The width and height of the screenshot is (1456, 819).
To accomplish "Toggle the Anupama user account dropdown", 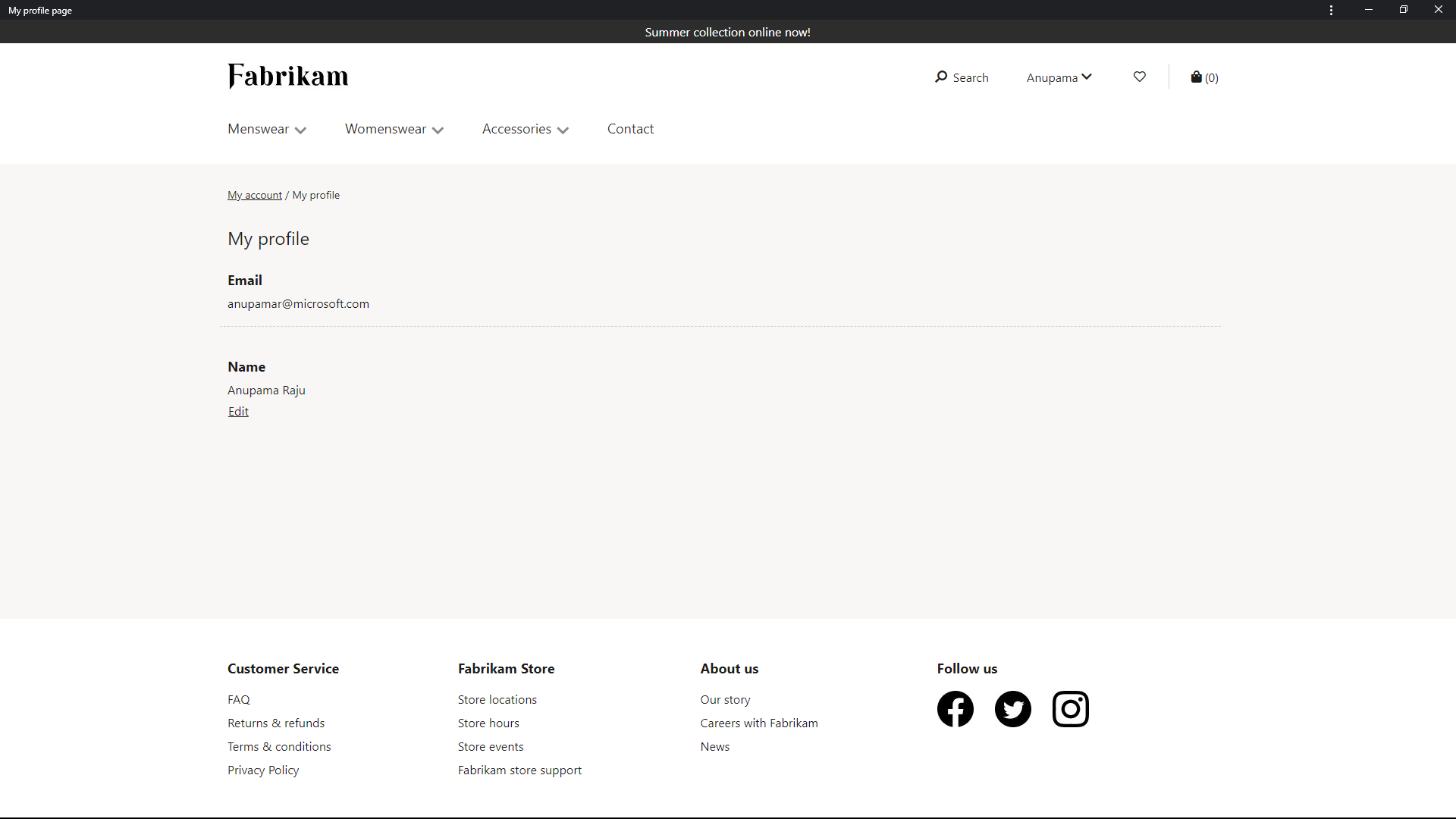I will pyautogui.click(x=1058, y=77).
